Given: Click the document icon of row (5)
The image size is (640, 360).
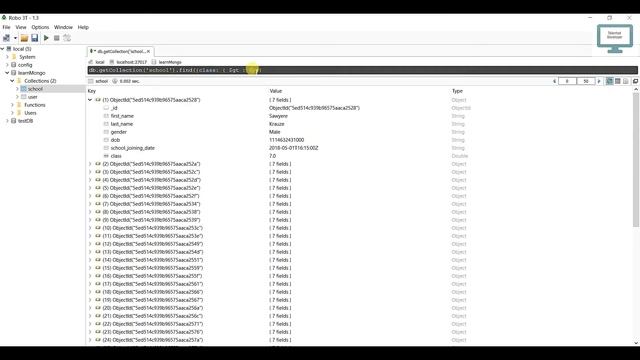Looking at the screenshot, I should click(98, 188).
